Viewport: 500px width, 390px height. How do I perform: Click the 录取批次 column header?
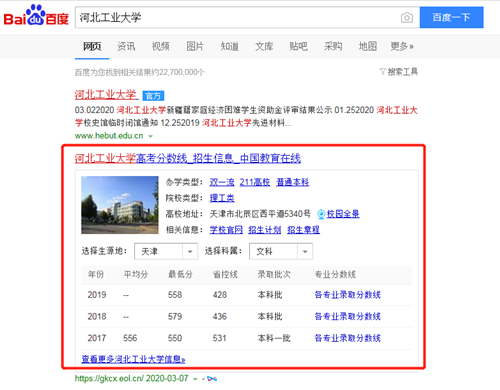(274, 275)
